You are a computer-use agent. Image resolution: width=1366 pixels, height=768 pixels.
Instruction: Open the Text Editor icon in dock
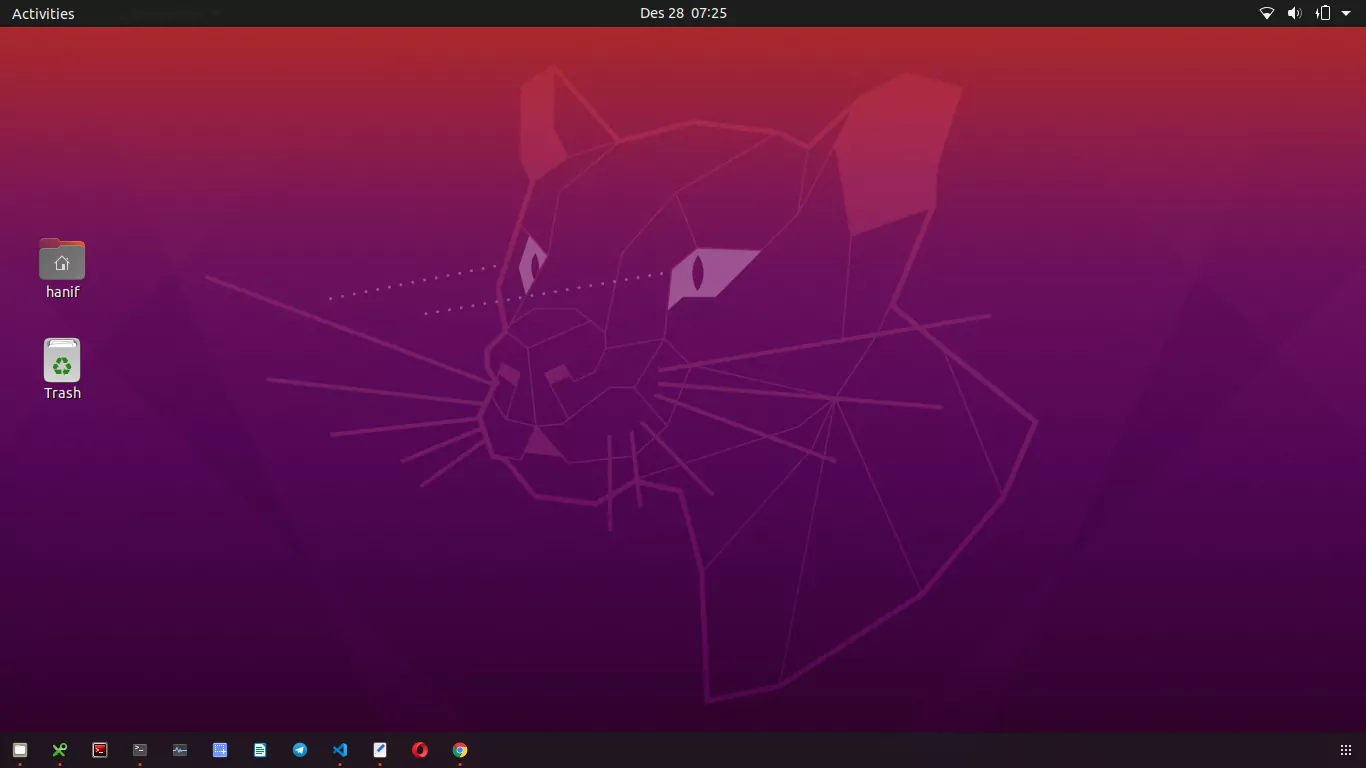pyautogui.click(x=380, y=750)
